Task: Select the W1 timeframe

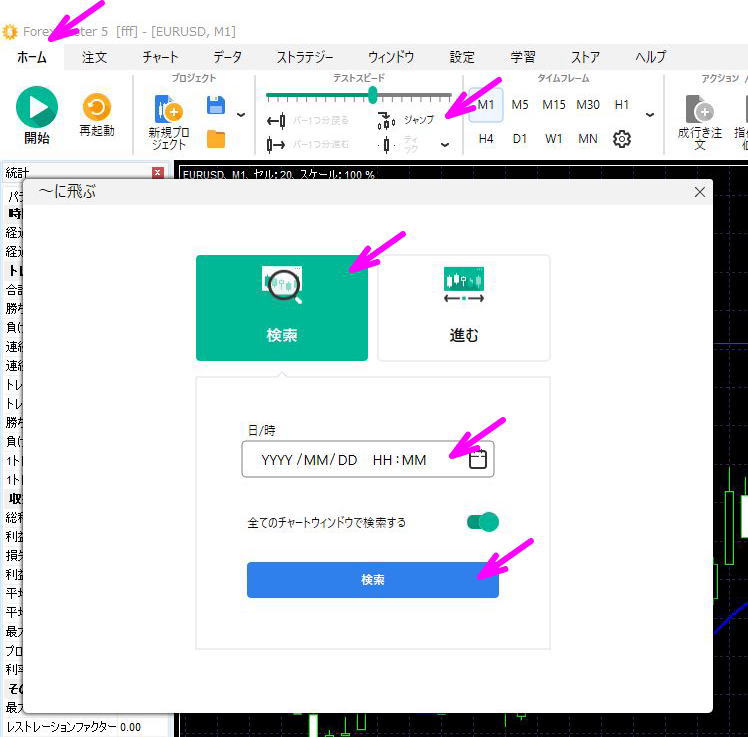Action: click(x=554, y=139)
